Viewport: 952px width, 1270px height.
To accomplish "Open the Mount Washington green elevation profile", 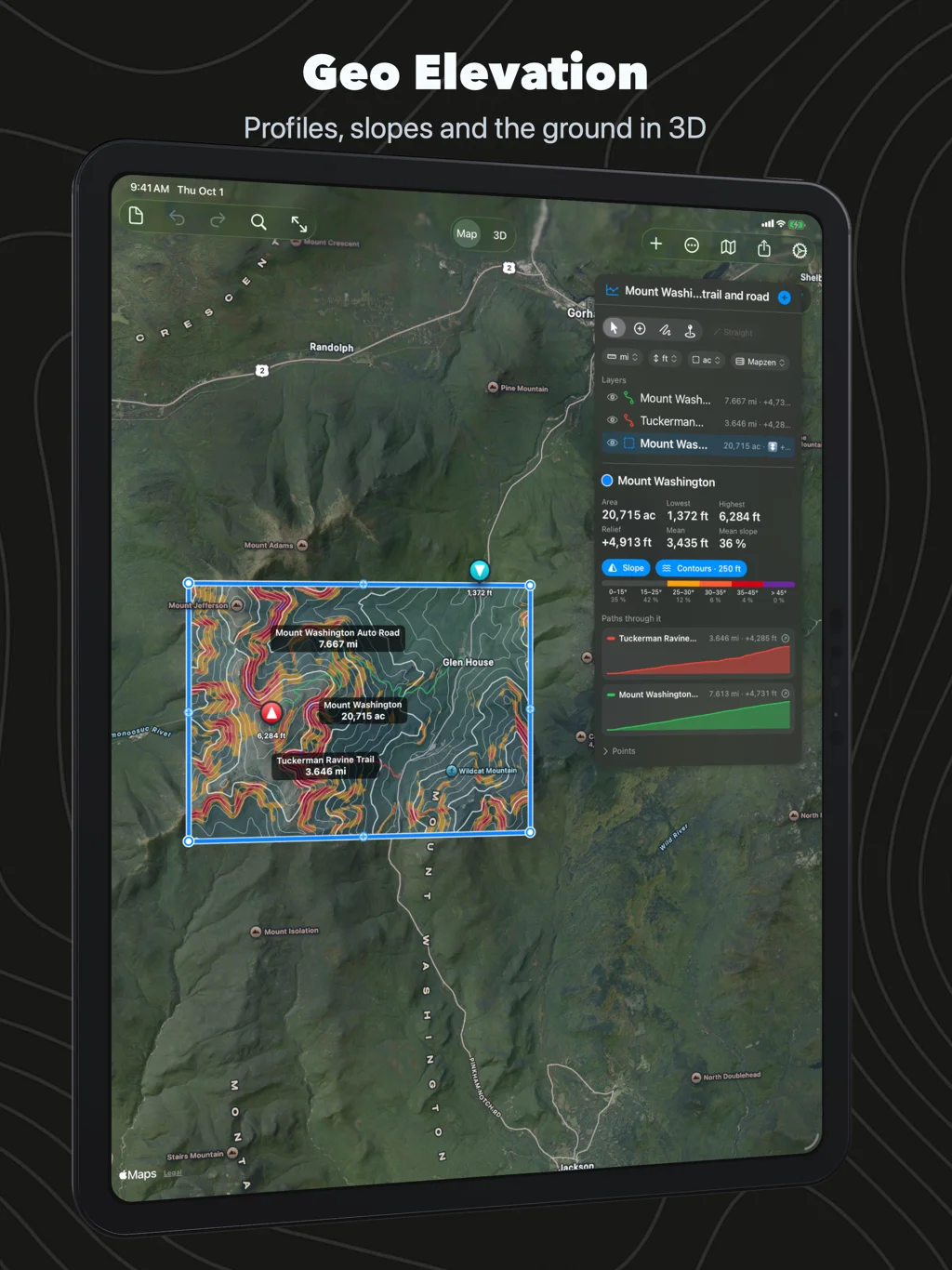I will click(698, 708).
